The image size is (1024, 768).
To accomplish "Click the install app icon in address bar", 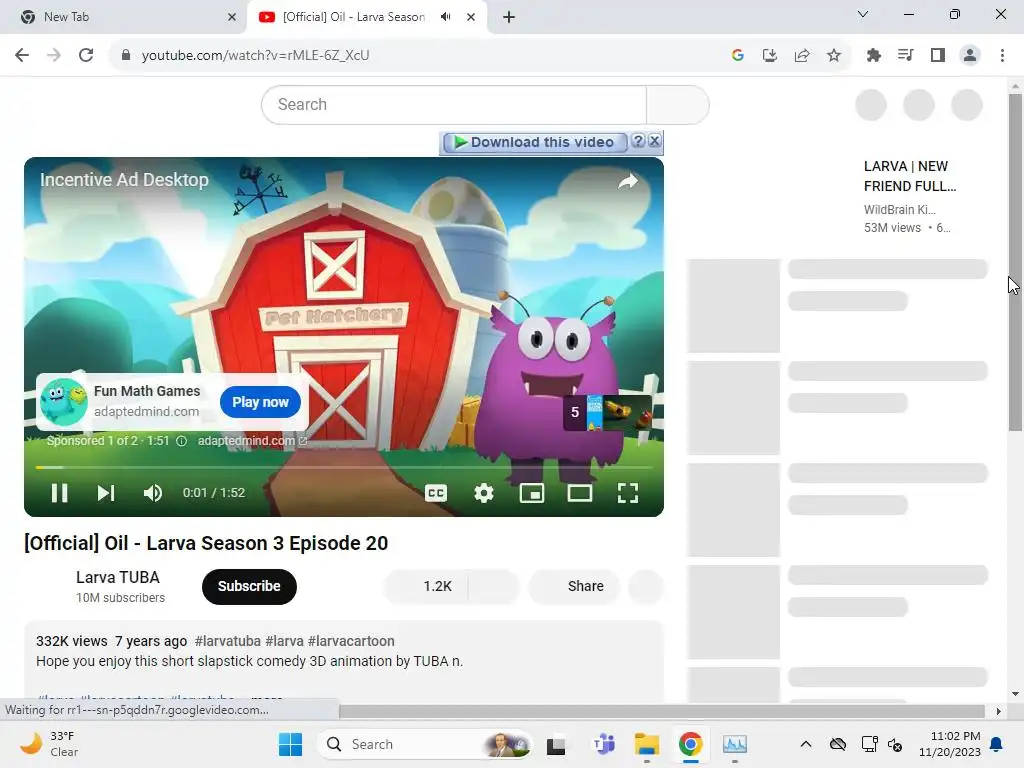I will click(770, 56).
